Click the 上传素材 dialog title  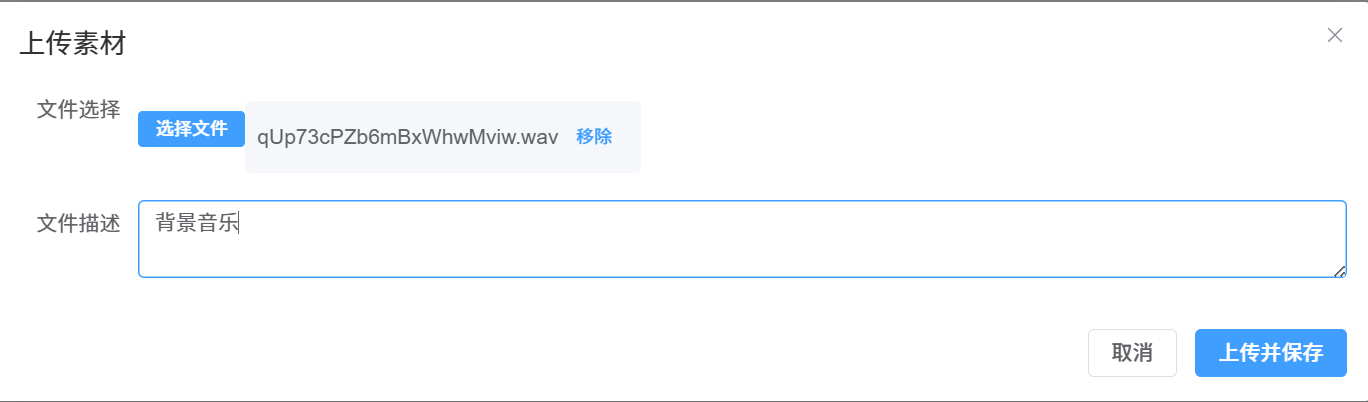tap(73, 44)
